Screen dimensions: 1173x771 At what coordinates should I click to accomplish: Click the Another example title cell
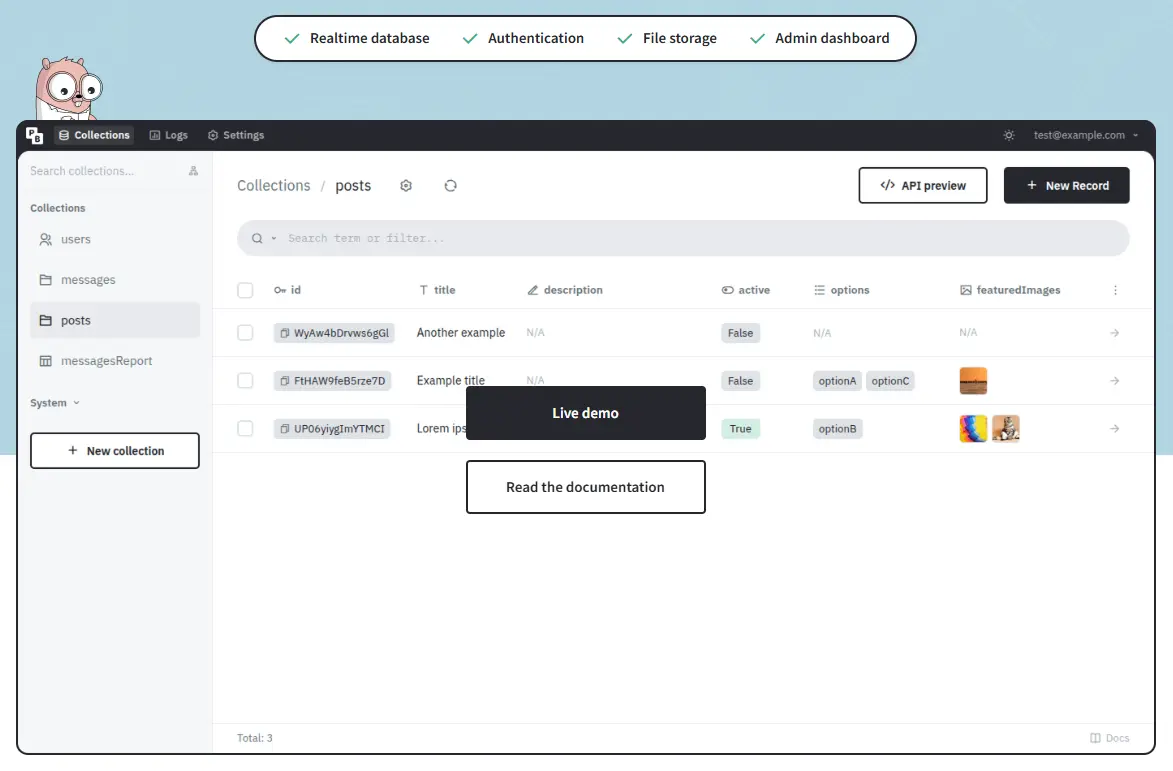tap(461, 333)
